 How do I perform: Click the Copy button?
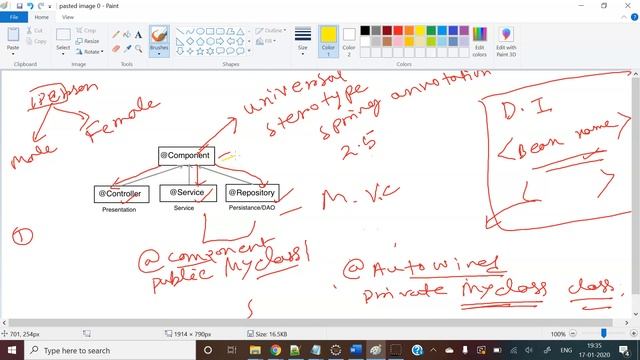pos(36,41)
